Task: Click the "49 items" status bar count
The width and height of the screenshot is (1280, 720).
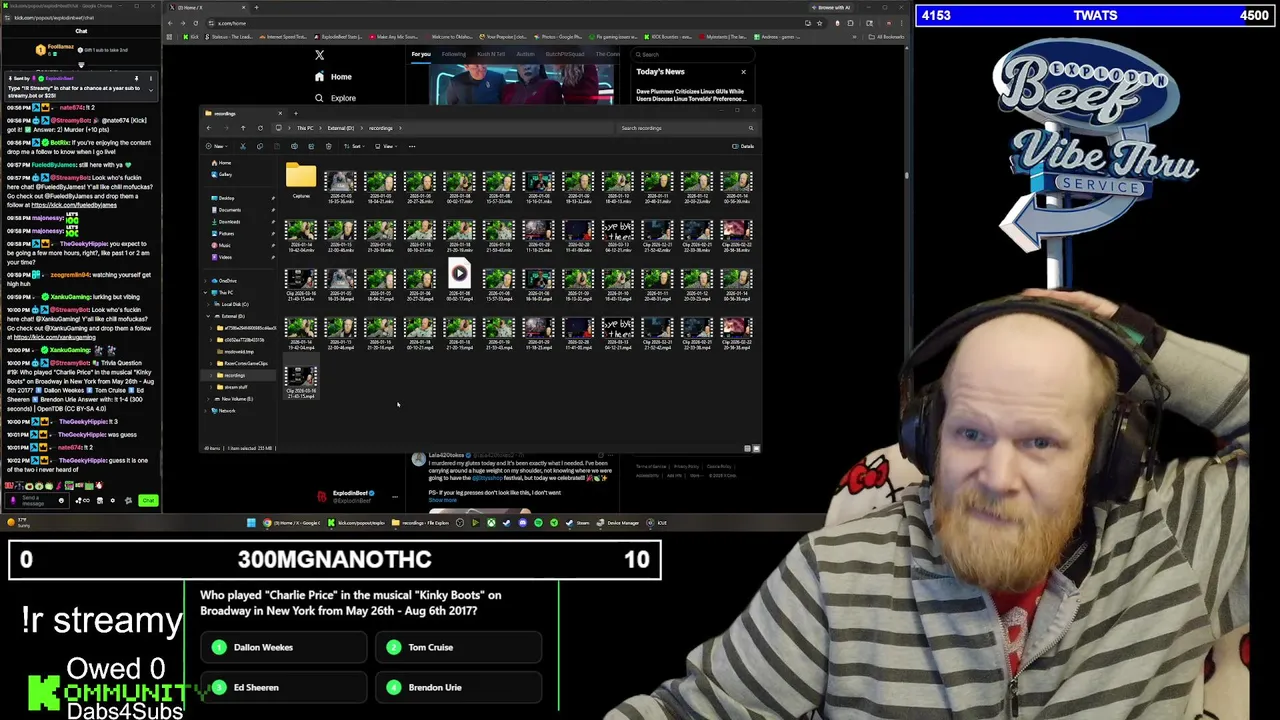Action: click(x=212, y=448)
